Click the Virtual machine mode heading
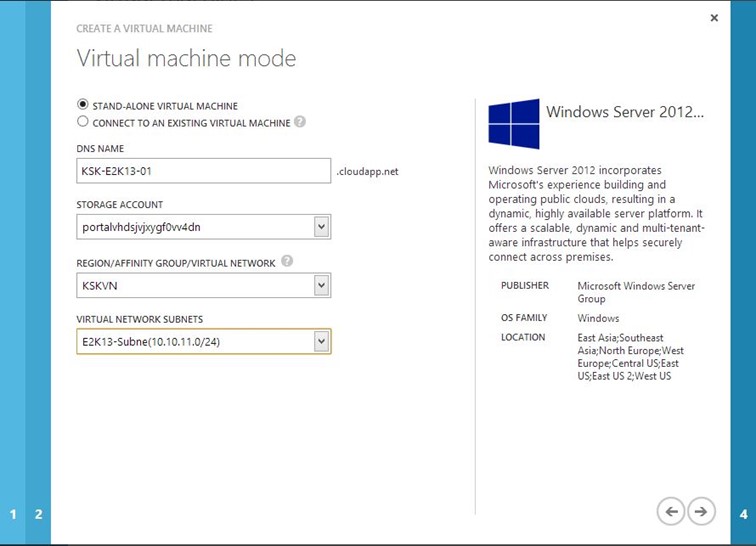 click(186, 58)
